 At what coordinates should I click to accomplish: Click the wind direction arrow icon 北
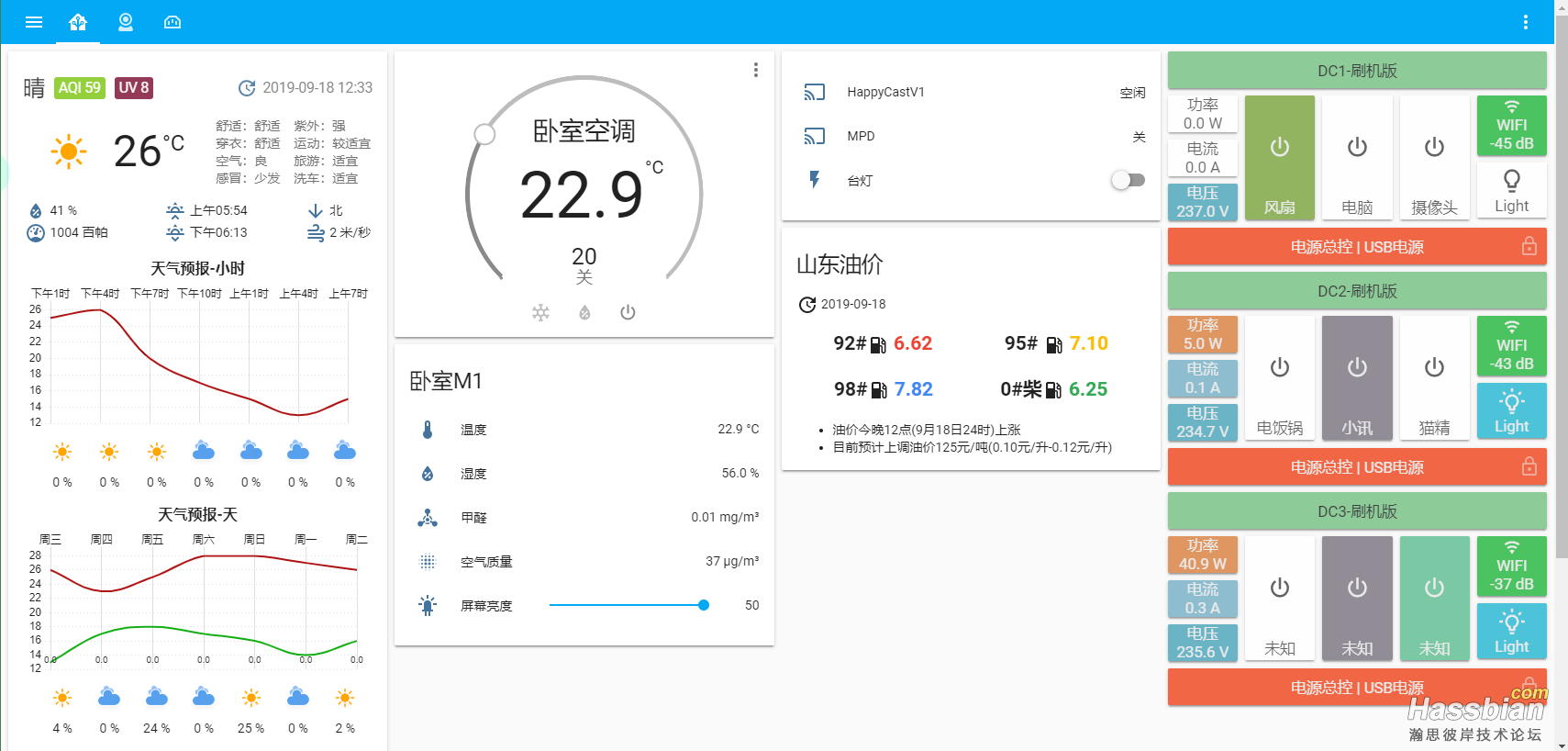coord(316,210)
